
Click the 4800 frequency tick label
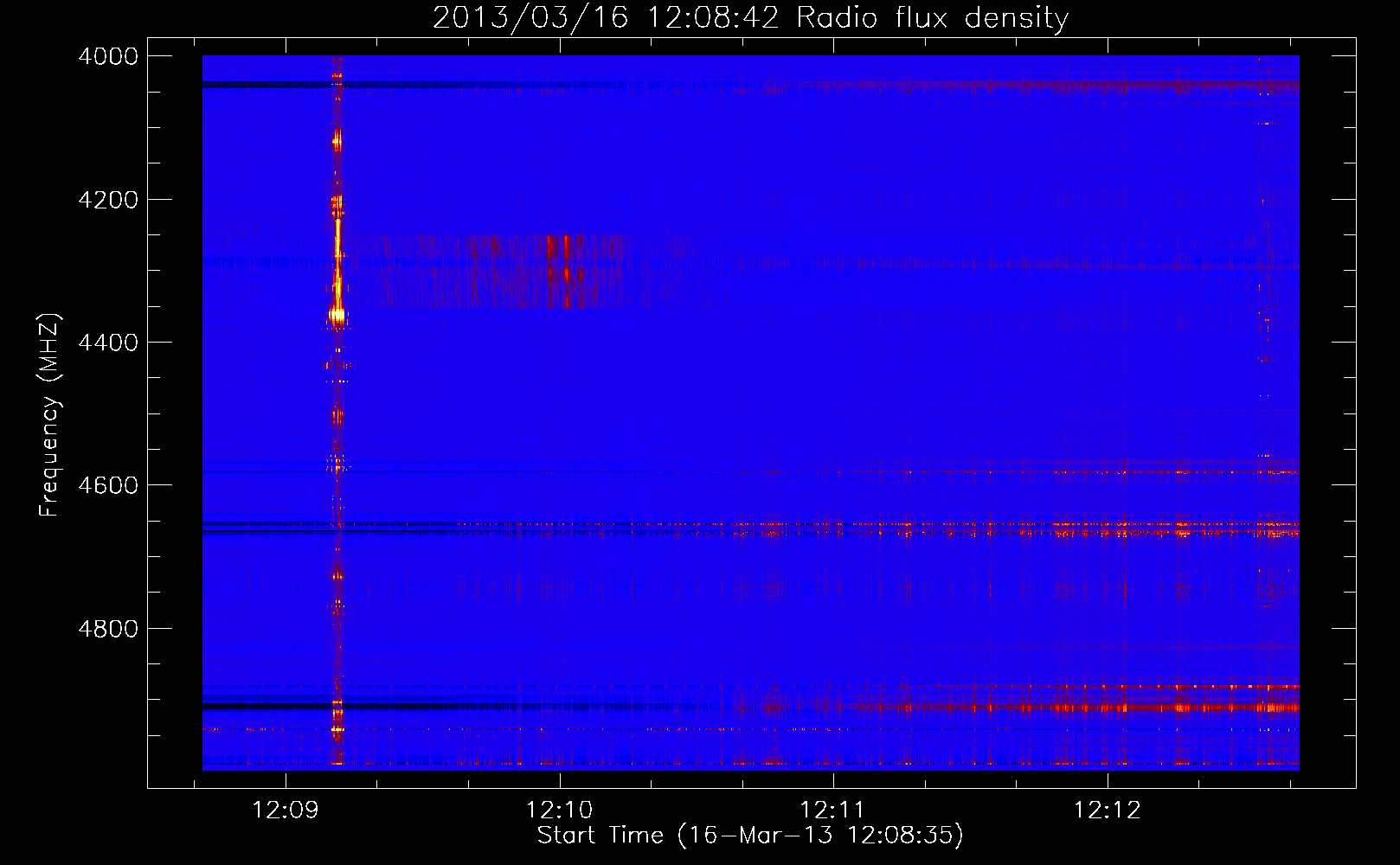click(x=108, y=629)
